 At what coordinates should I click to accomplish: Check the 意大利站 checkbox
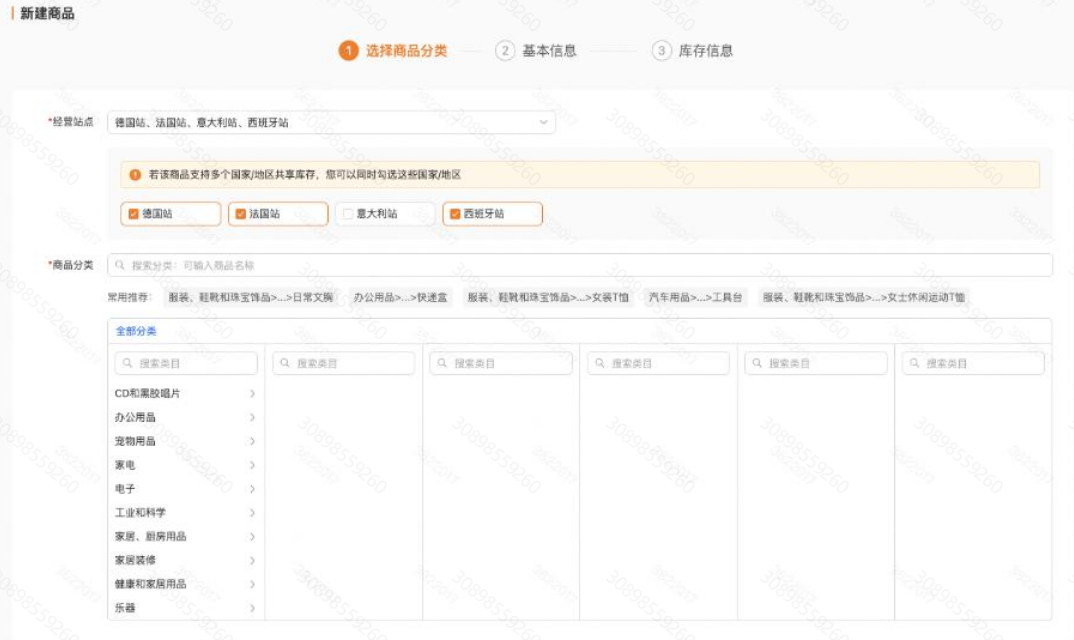pyautogui.click(x=347, y=214)
